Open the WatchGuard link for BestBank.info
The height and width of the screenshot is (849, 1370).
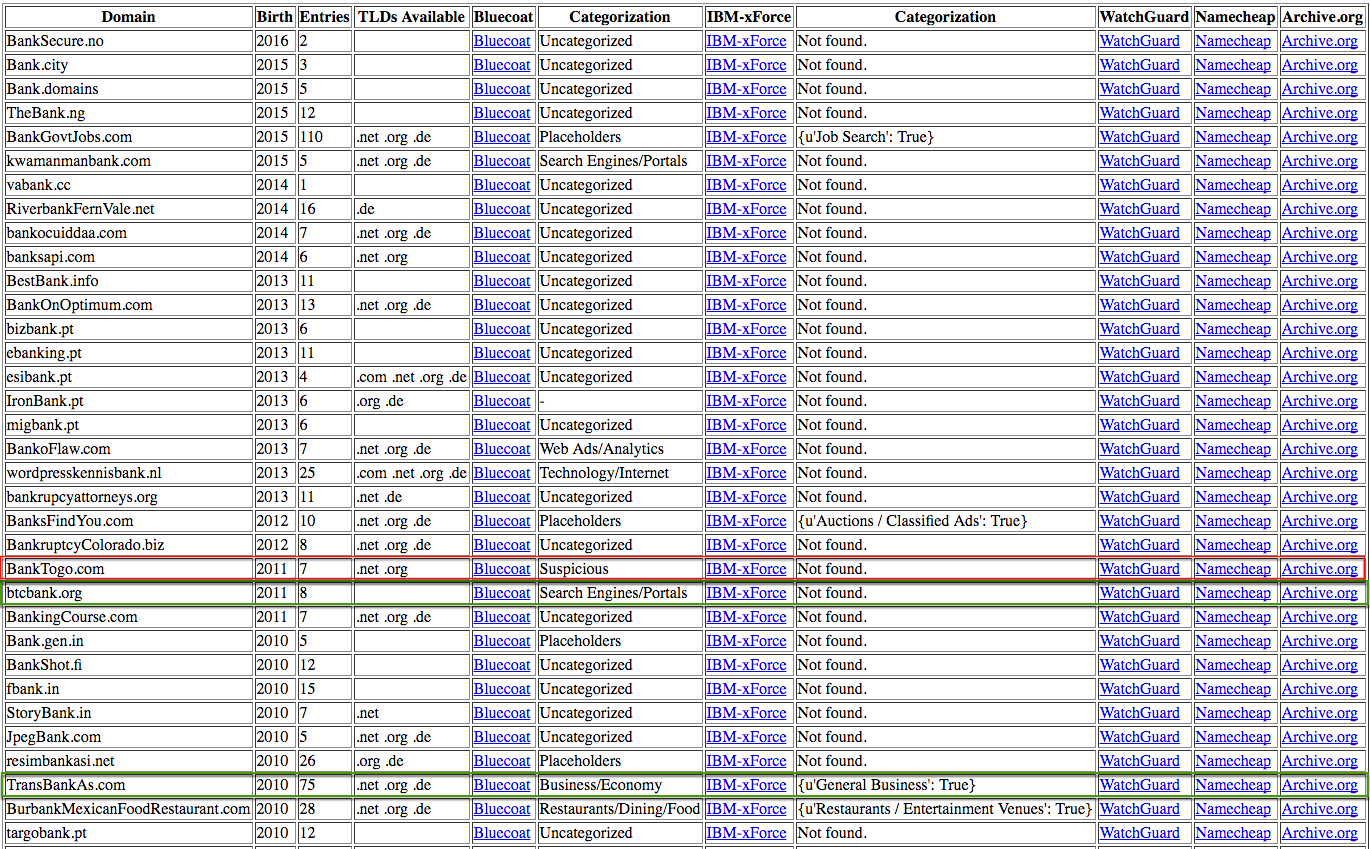(x=1139, y=281)
